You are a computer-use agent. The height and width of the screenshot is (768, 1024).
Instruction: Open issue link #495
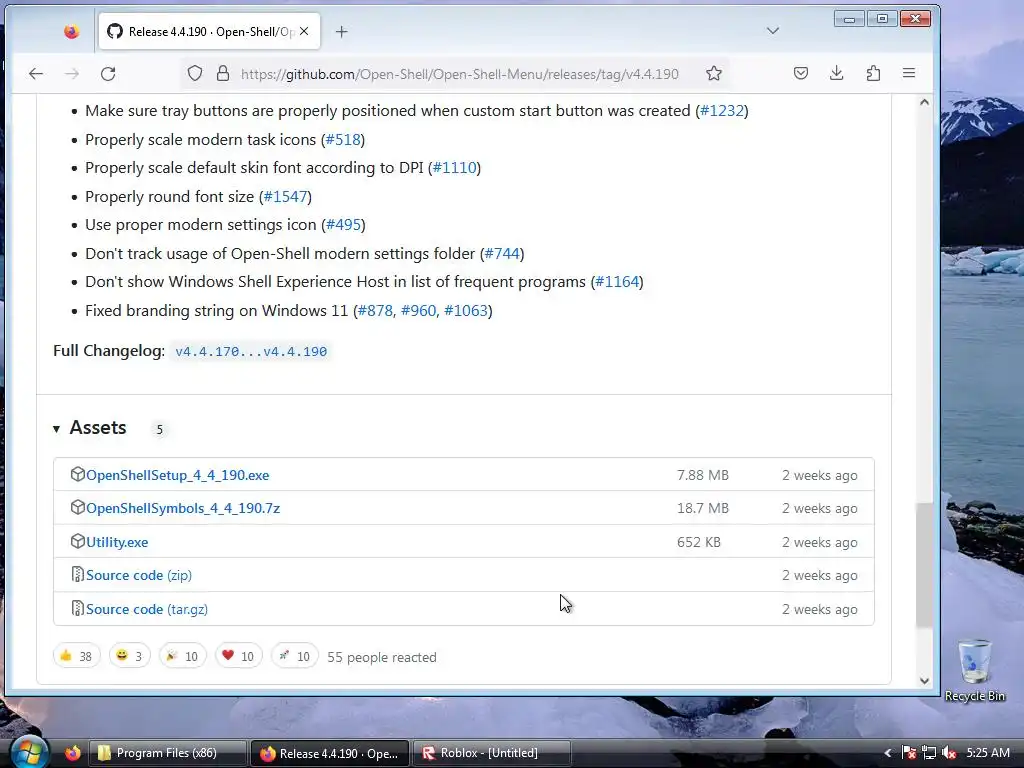pos(344,225)
